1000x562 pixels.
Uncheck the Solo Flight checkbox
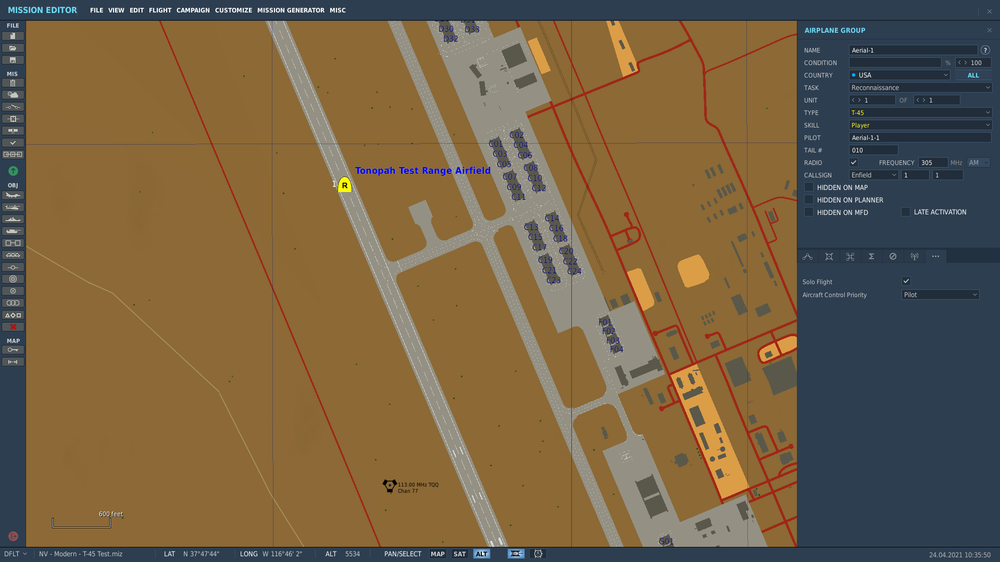(x=906, y=281)
